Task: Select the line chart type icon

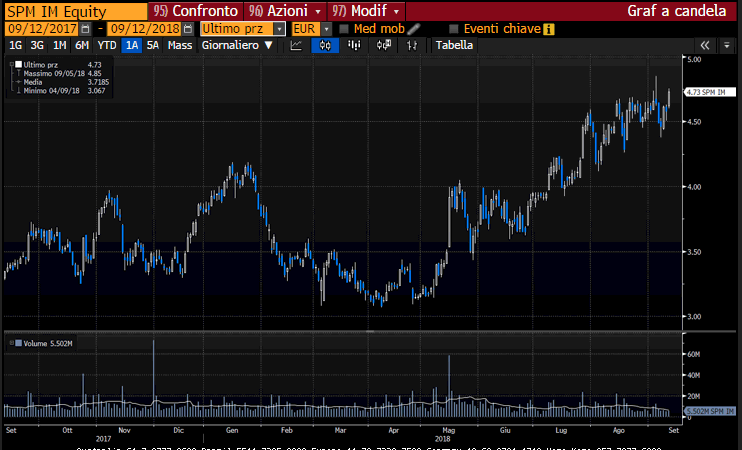Action: pos(297,45)
